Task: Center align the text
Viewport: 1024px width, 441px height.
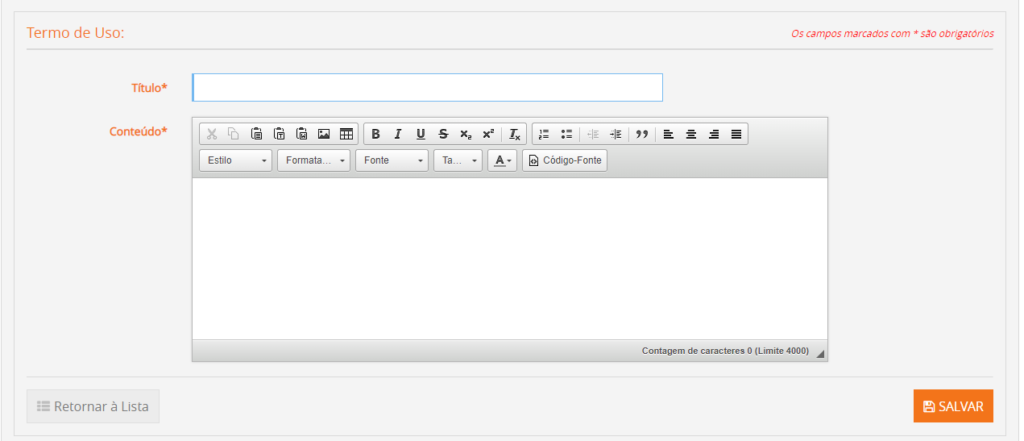Action: [691, 134]
